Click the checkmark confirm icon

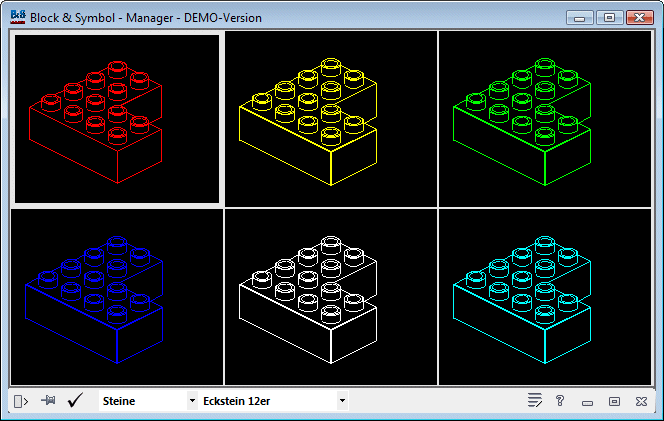coord(75,400)
